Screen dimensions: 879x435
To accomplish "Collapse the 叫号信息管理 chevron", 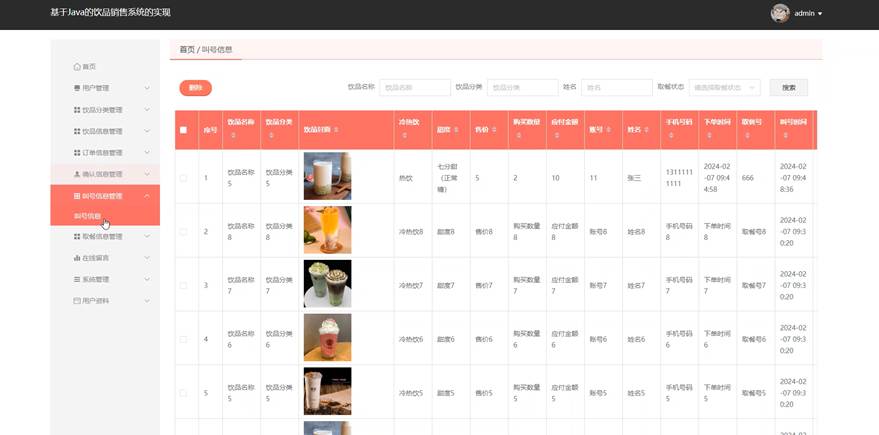I will tap(147, 196).
